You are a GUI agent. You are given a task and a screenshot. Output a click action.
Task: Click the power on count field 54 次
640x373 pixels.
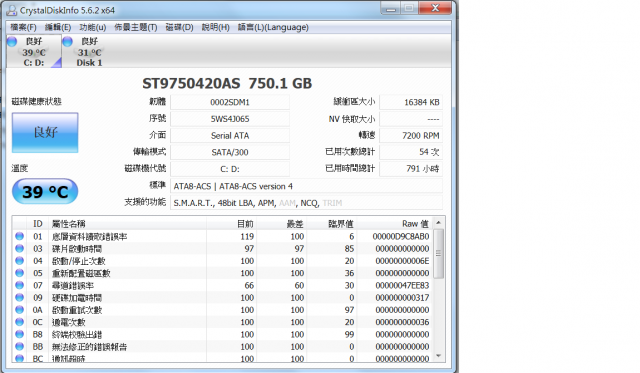[411, 152]
